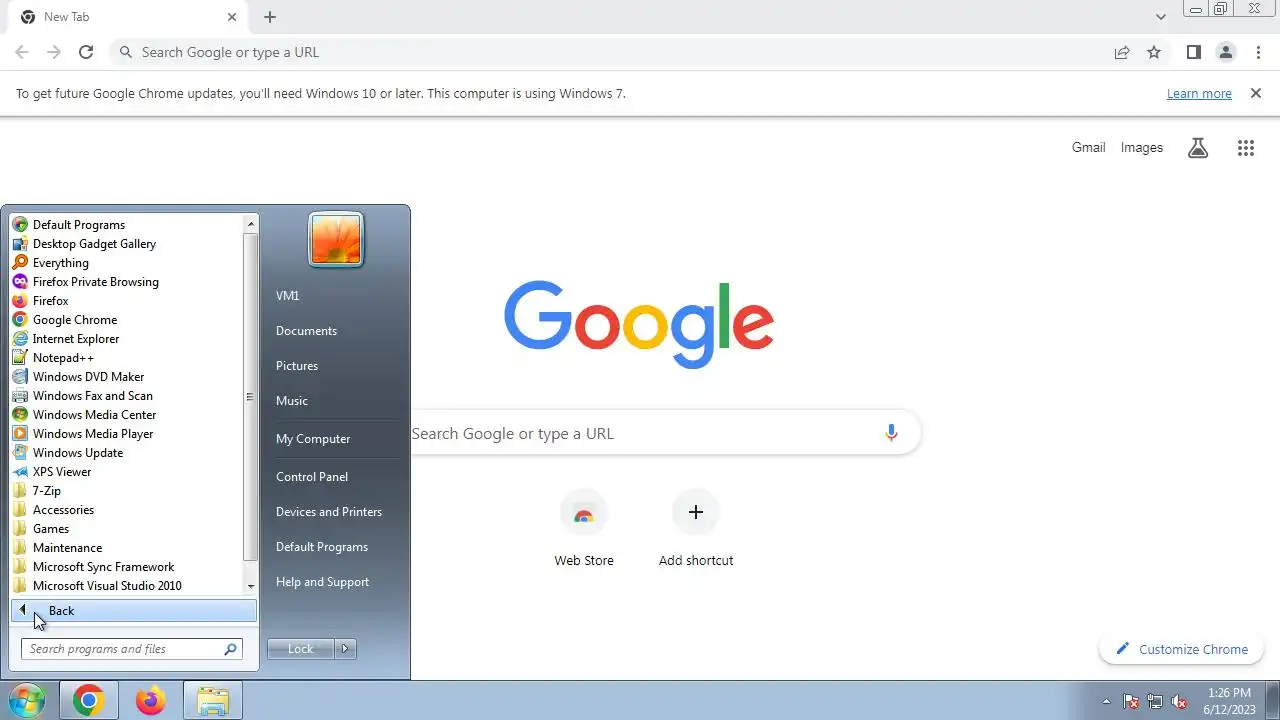1280x720 pixels.
Task: Open Control Panel
Action: (x=312, y=477)
